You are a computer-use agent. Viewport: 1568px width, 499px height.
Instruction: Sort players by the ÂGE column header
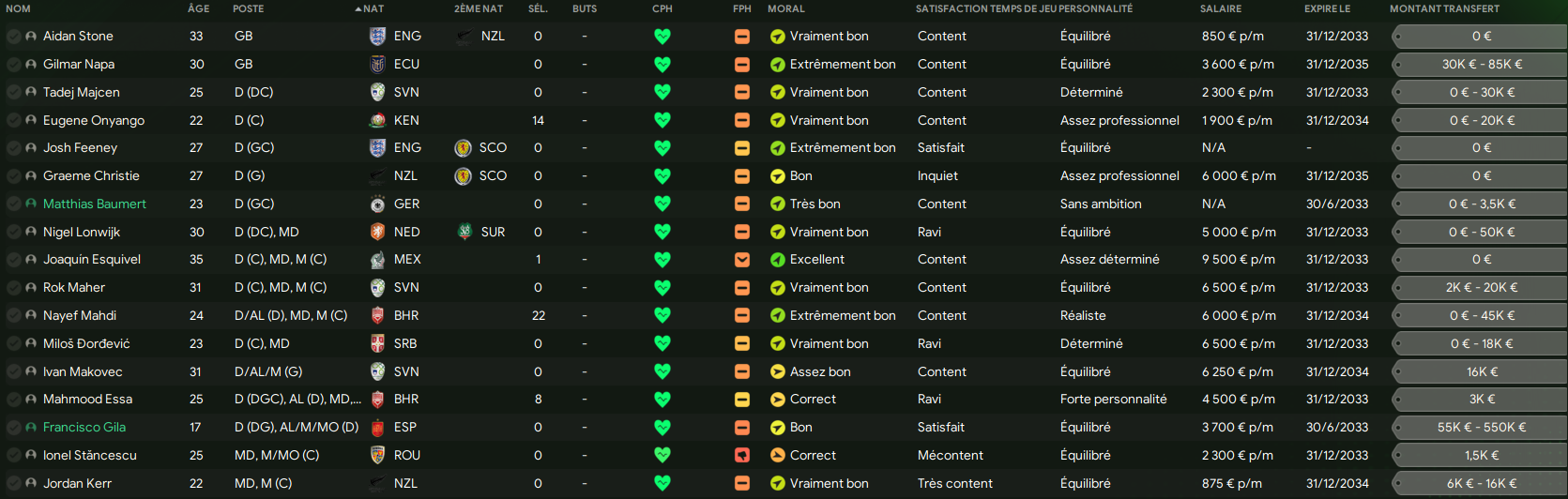[x=198, y=8]
